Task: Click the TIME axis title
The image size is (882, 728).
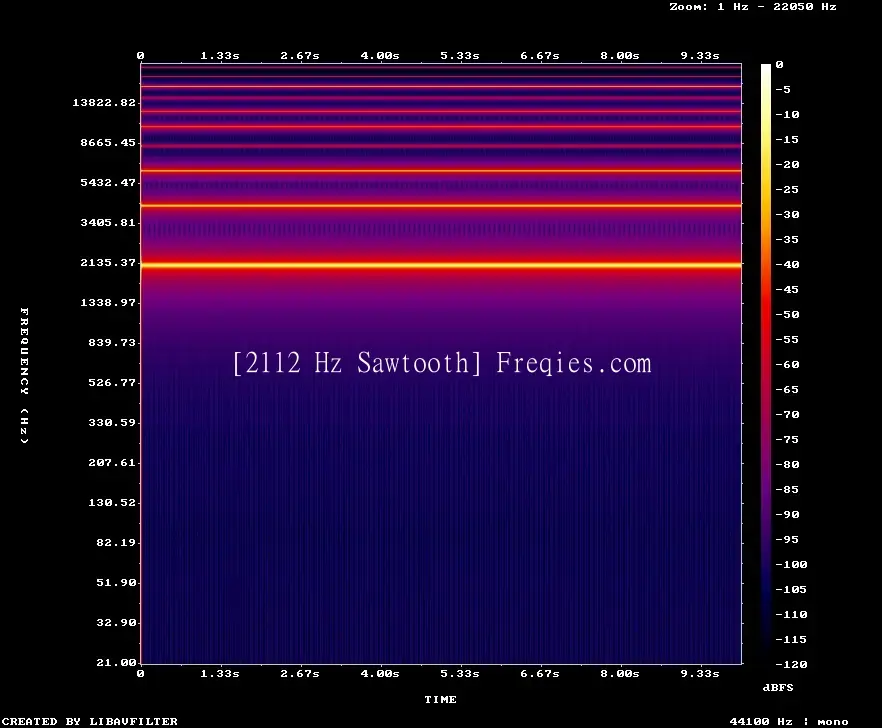Action: [440, 699]
